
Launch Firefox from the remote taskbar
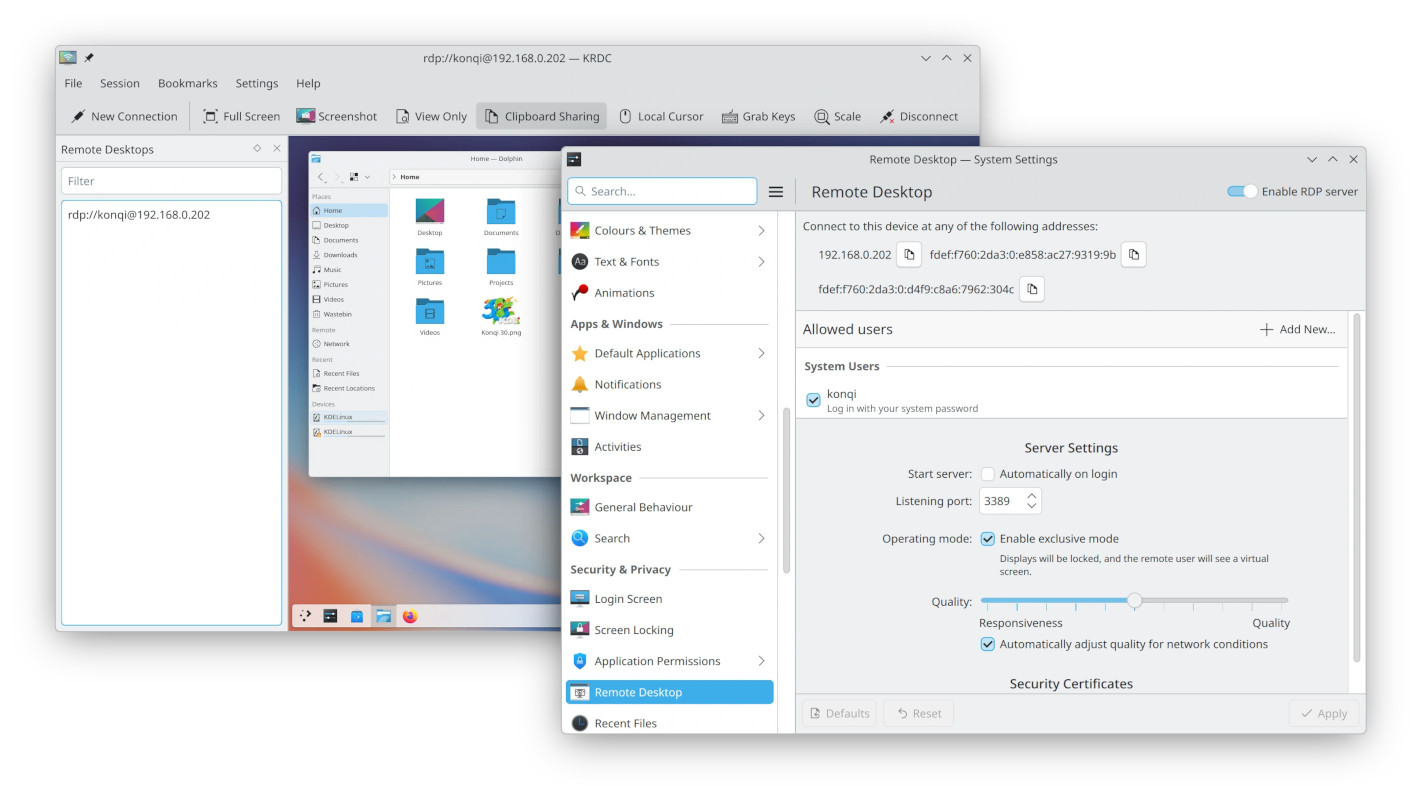(x=410, y=616)
